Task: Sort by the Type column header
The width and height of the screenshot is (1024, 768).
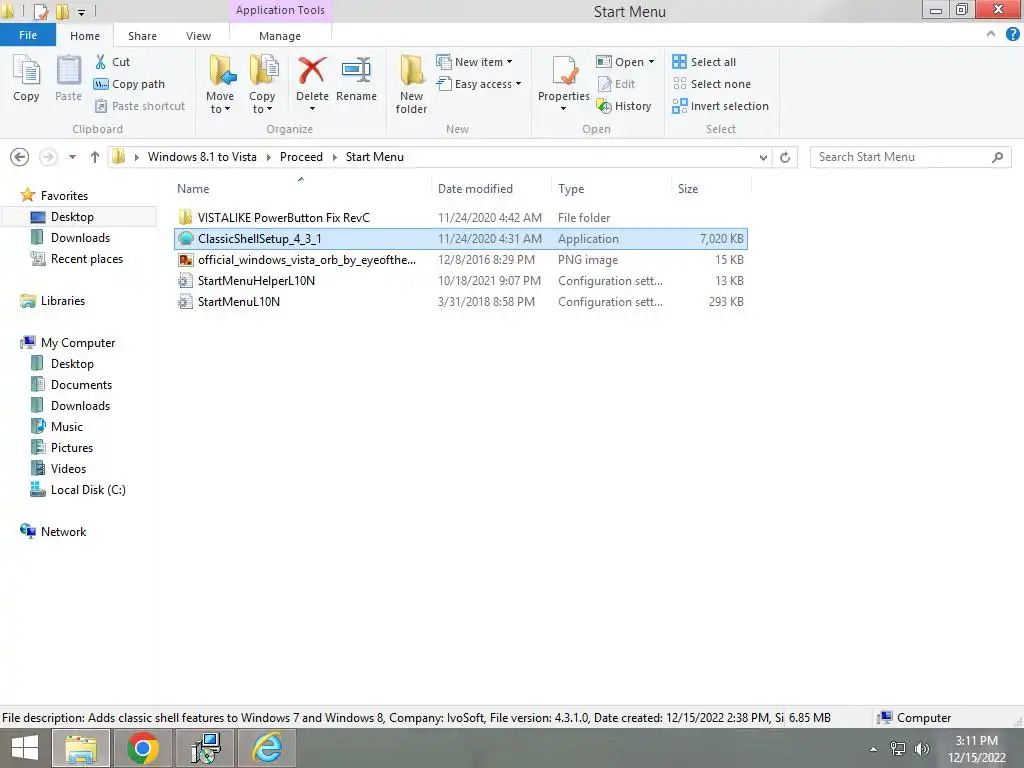Action: [x=571, y=189]
